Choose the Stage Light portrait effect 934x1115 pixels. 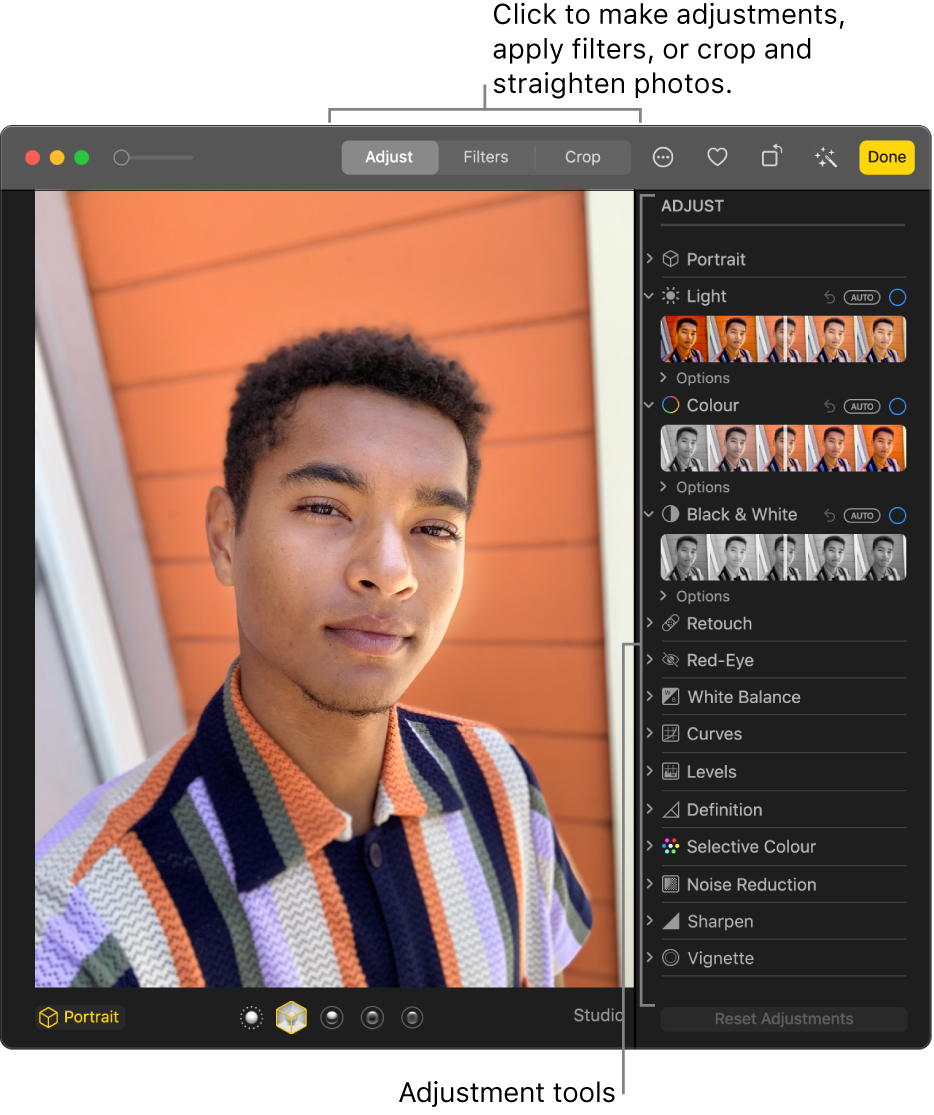[372, 1017]
